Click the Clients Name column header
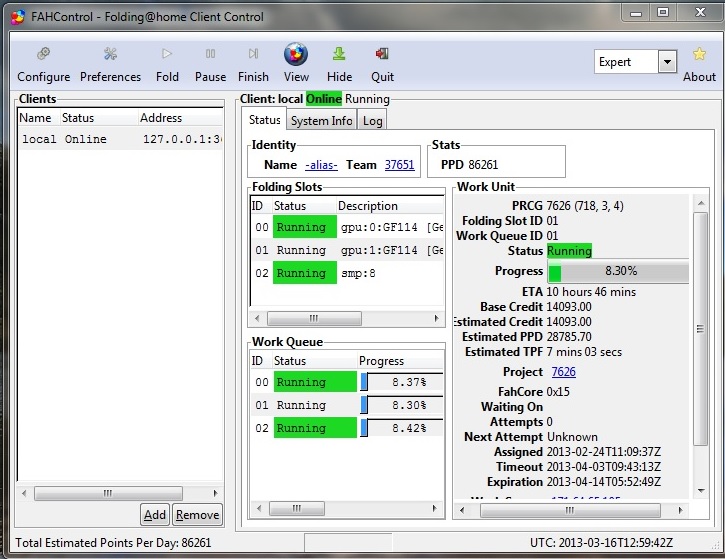 click(x=39, y=117)
